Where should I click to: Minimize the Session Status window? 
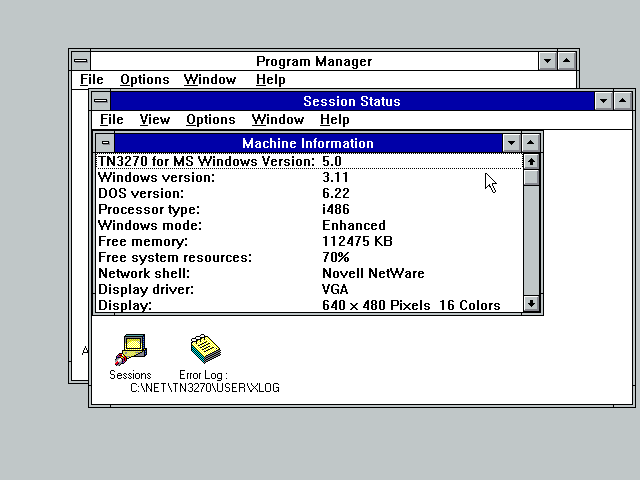click(x=603, y=101)
